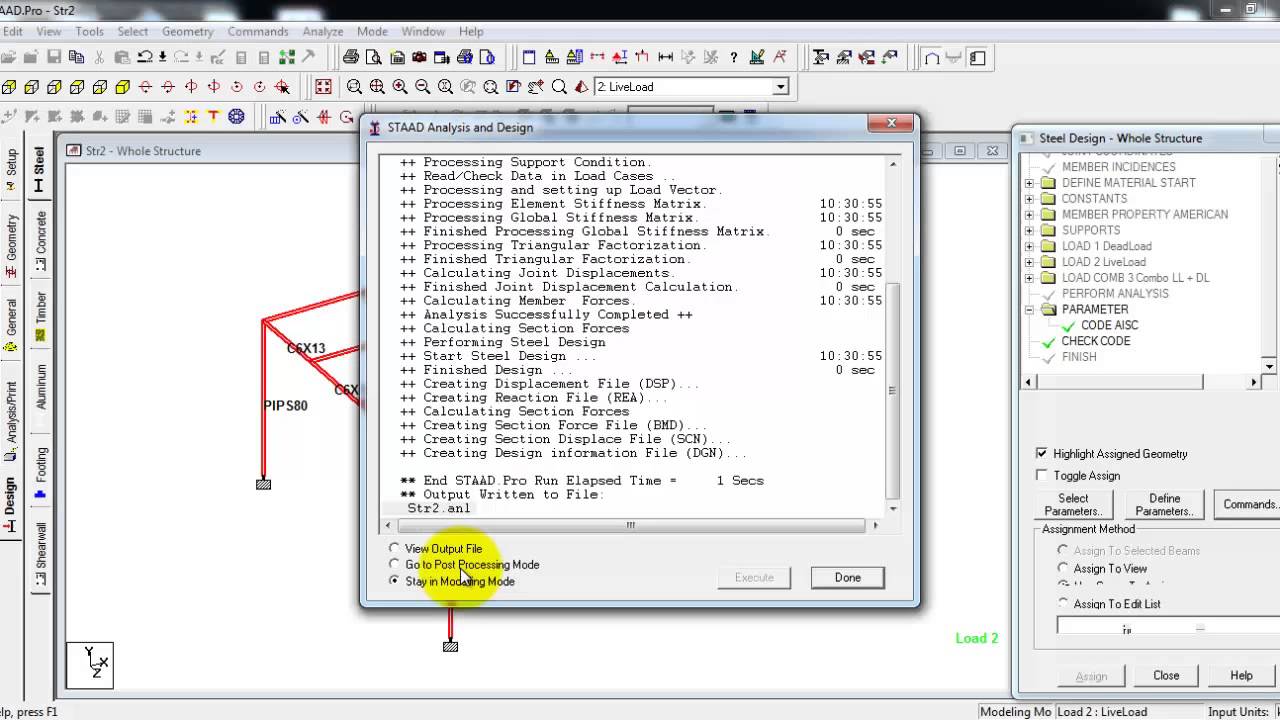
Task: Click the isometric view cube icon
Action: click(x=122, y=87)
